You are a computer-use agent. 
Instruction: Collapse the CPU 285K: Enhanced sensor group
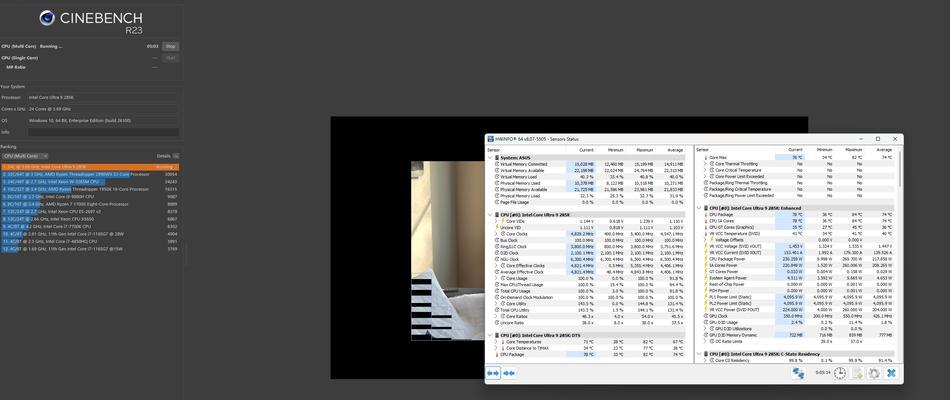[x=699, y=208]
